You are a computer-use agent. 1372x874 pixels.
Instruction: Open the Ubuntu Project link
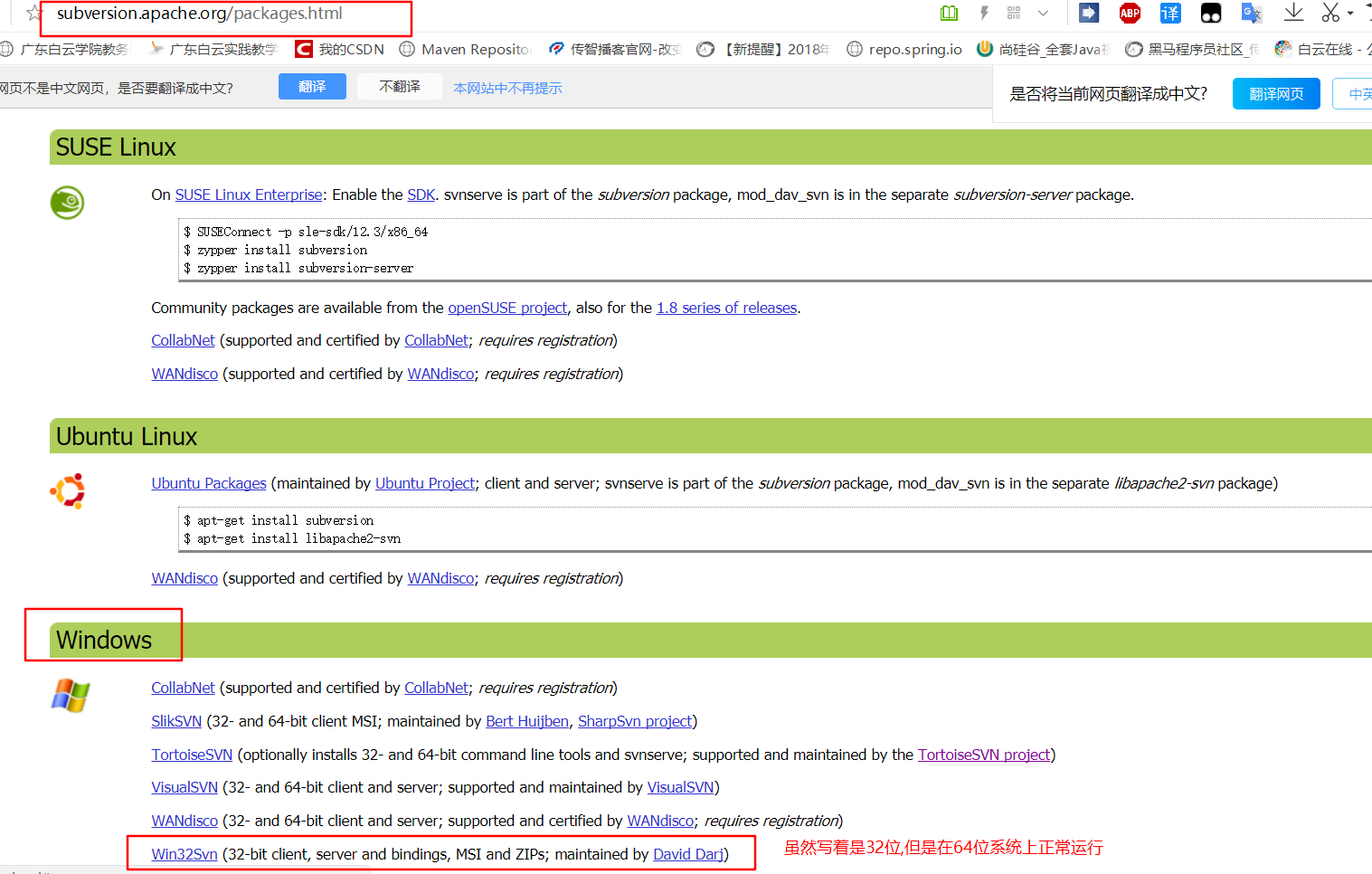point(425,483)
